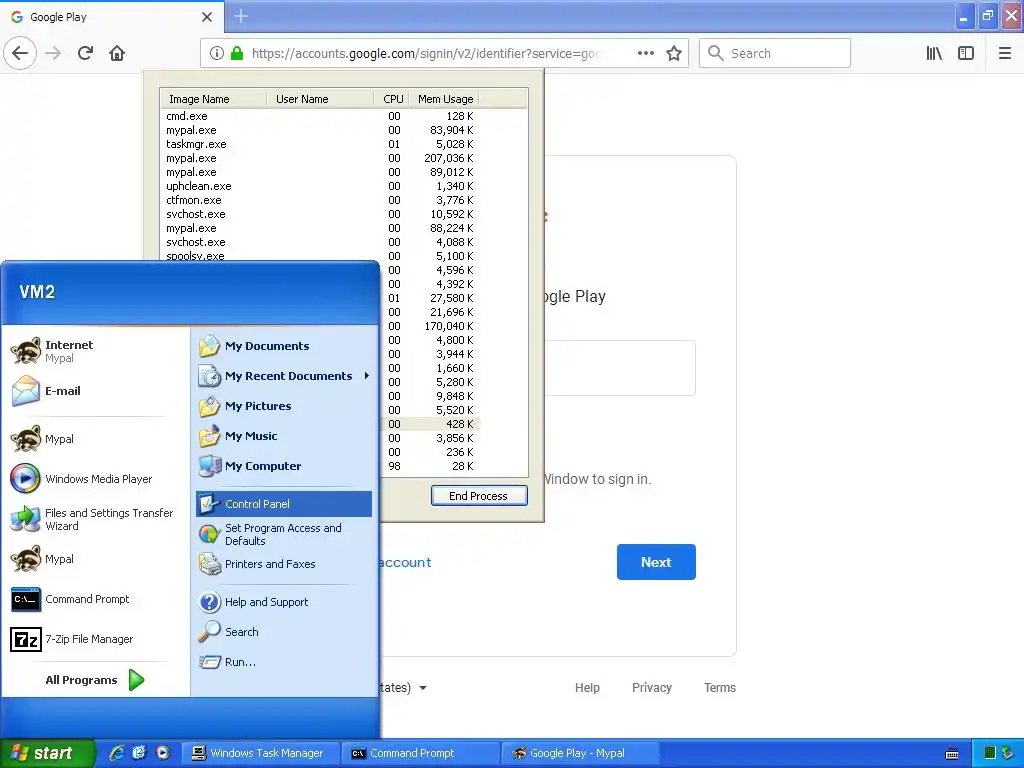Launch Command Prompt from Start menu
This screenshot has width=1024, height=768.
point(97,599)
